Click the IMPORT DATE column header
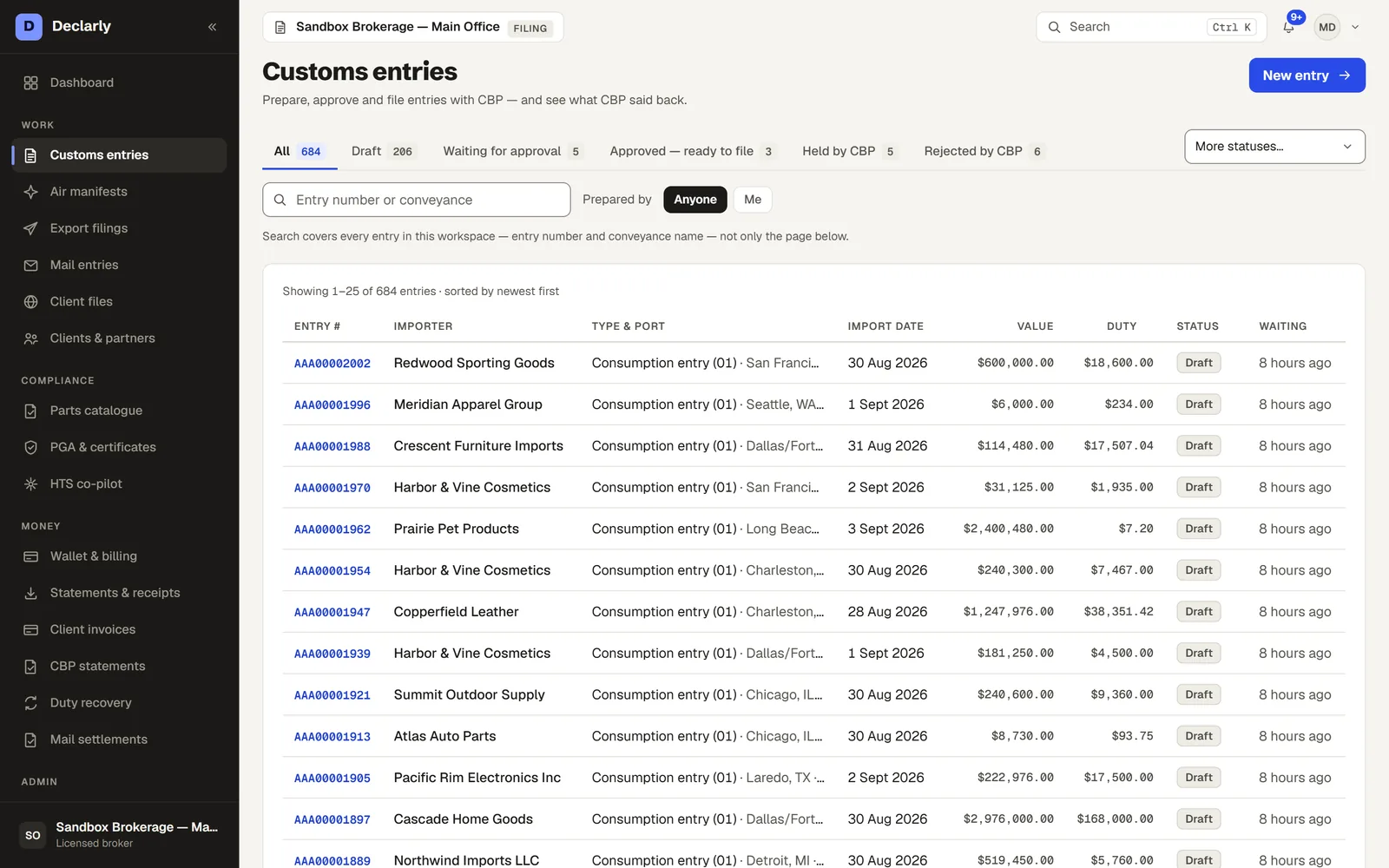Screen dimensions: 1389x868 885,326
